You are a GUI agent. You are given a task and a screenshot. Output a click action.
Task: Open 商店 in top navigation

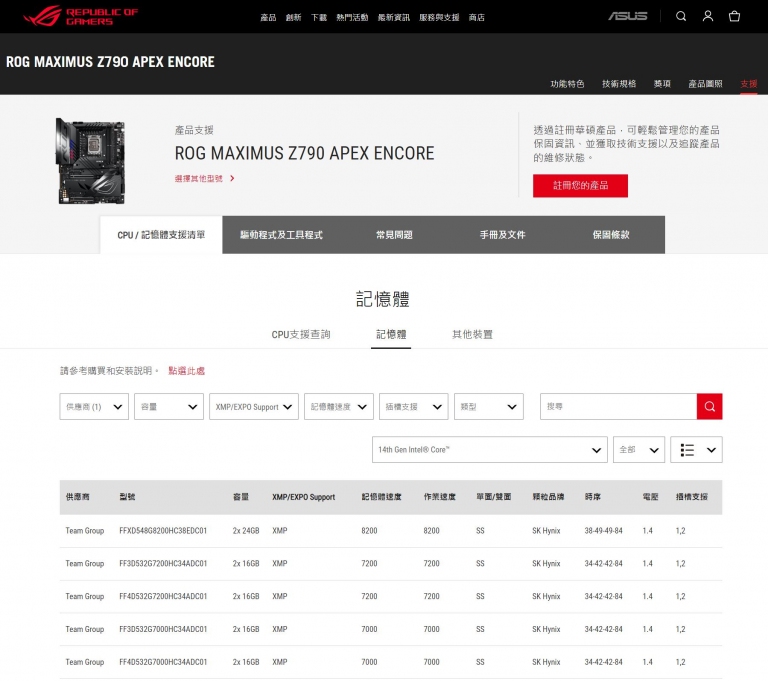pos(477,18)
